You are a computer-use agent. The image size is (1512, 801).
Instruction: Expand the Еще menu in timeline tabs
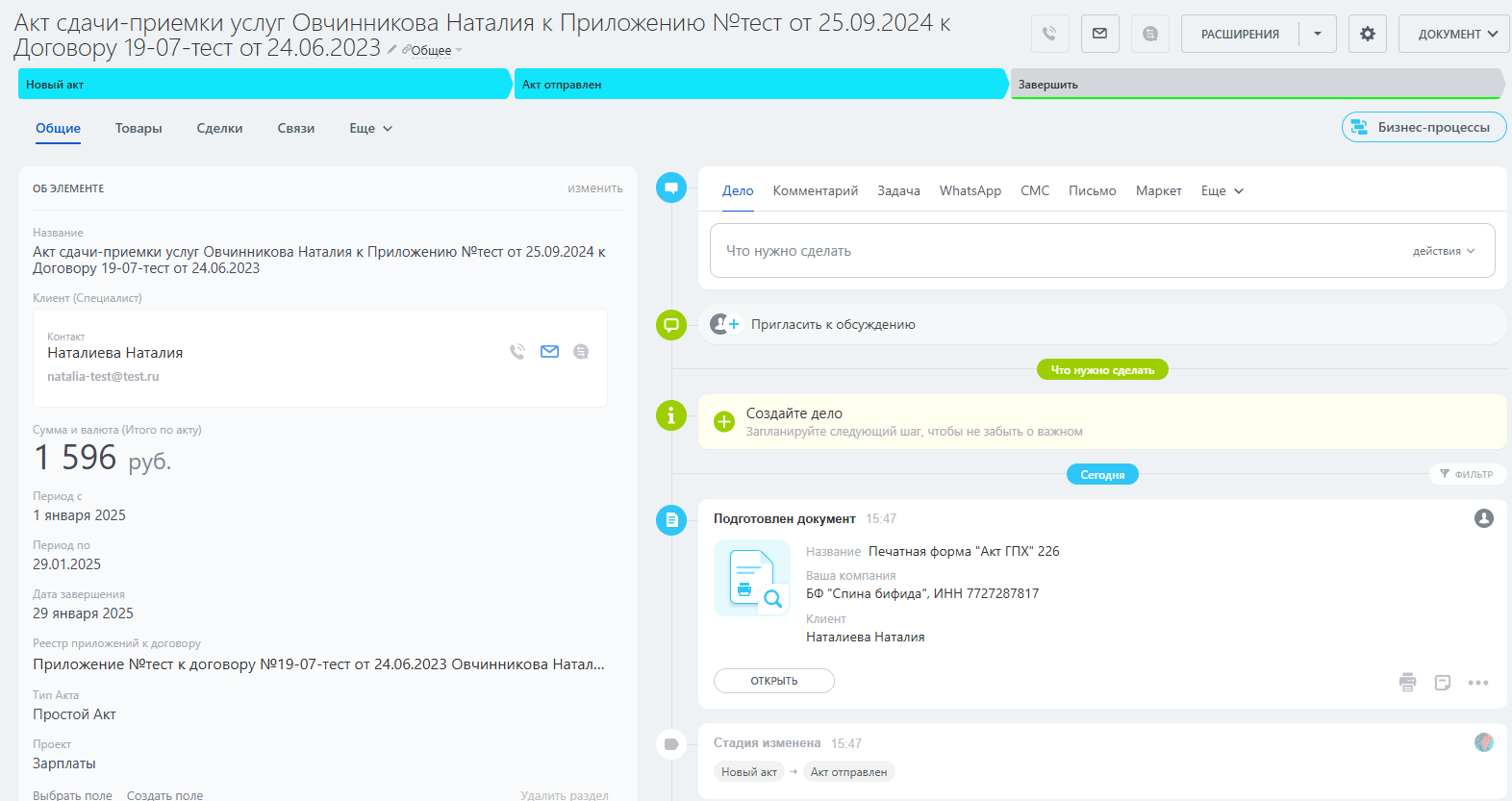[1222, 191]
